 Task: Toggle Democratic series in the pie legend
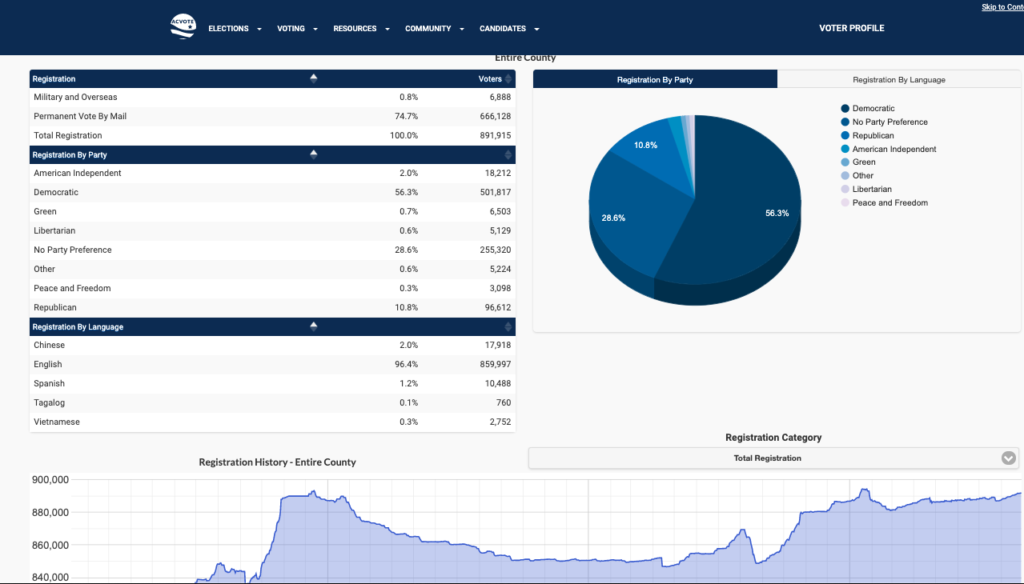tap(873, 108)
